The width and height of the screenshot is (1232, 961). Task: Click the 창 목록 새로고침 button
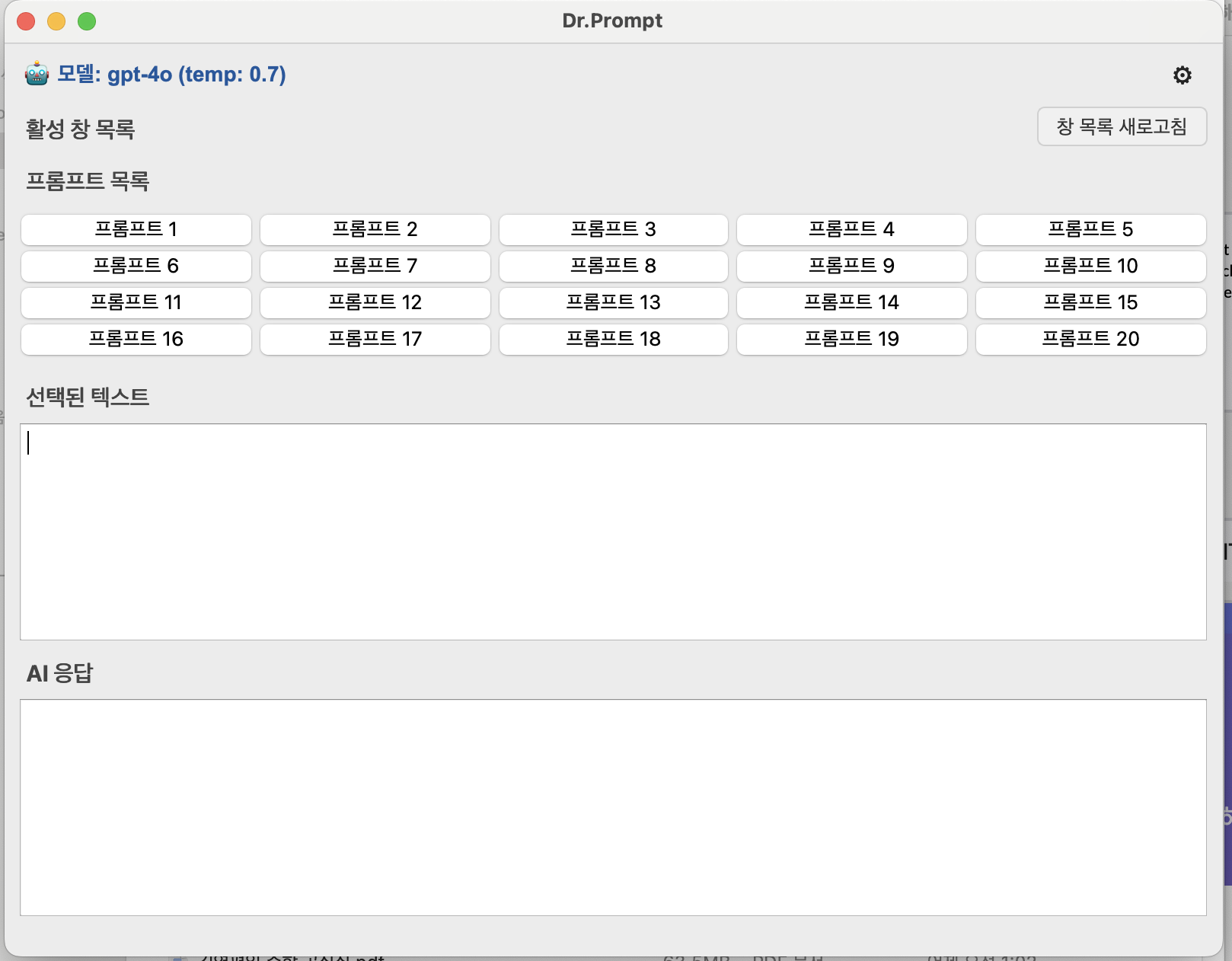(1122, 126)
